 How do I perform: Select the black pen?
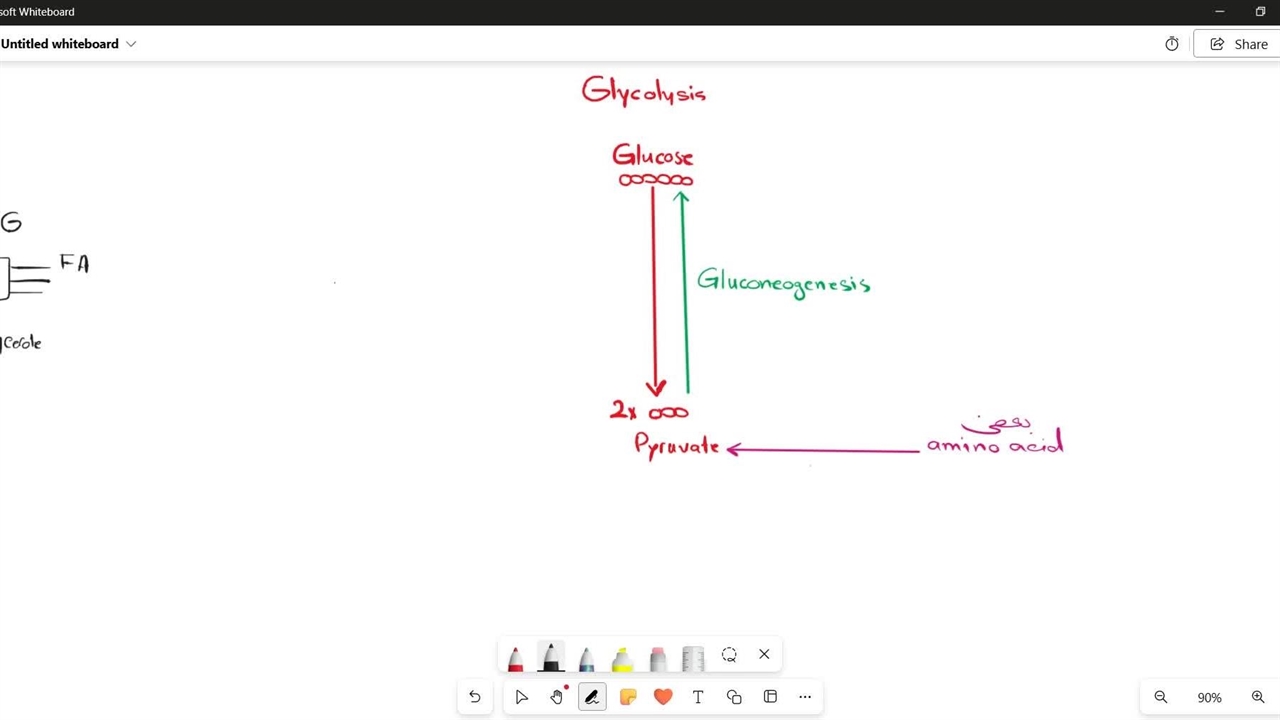[x=551, y=657]
